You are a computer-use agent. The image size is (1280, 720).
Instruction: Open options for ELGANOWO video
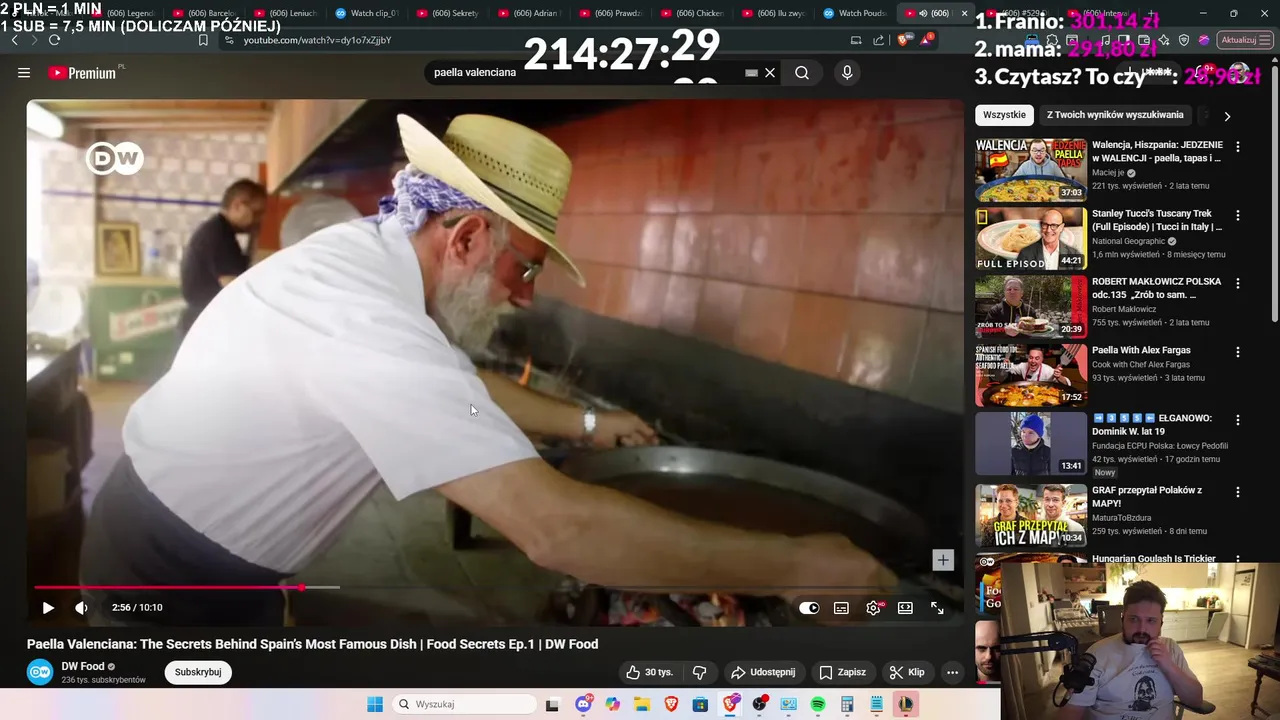click(1238, 420)
